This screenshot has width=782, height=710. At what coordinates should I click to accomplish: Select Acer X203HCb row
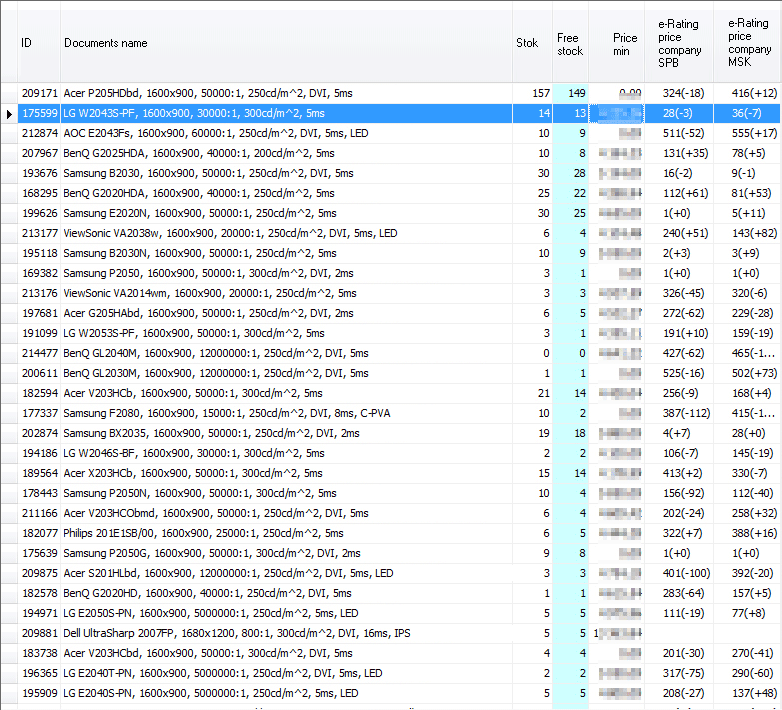[x=286, y=473]
